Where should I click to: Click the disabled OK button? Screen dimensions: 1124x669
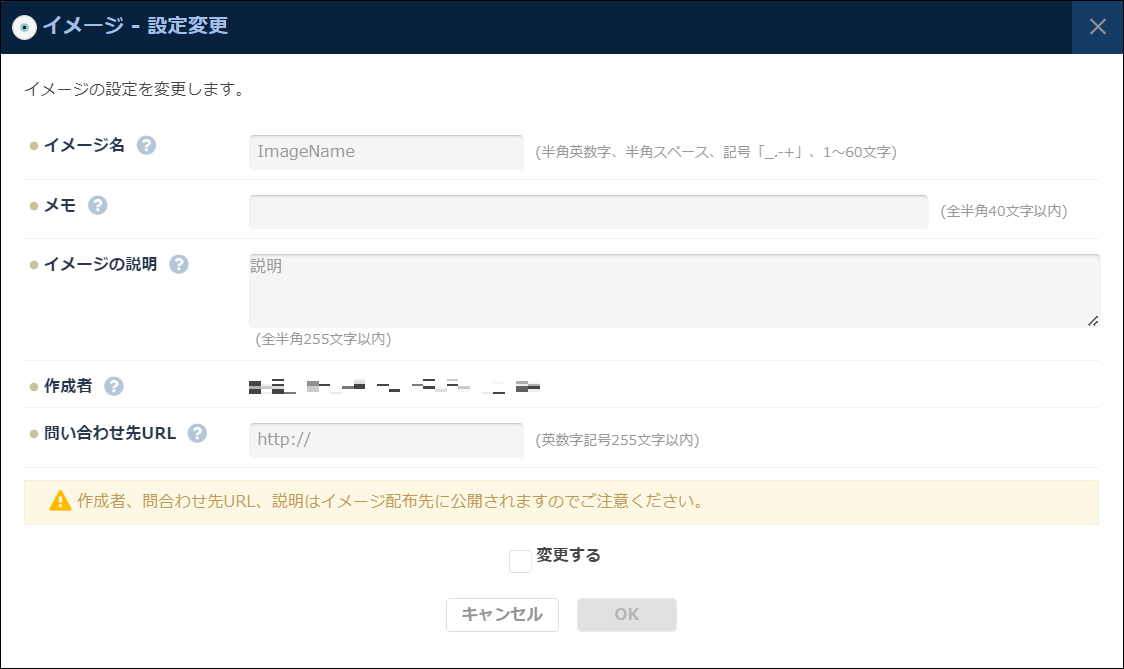pyautogui.click(x=626, y=614)
